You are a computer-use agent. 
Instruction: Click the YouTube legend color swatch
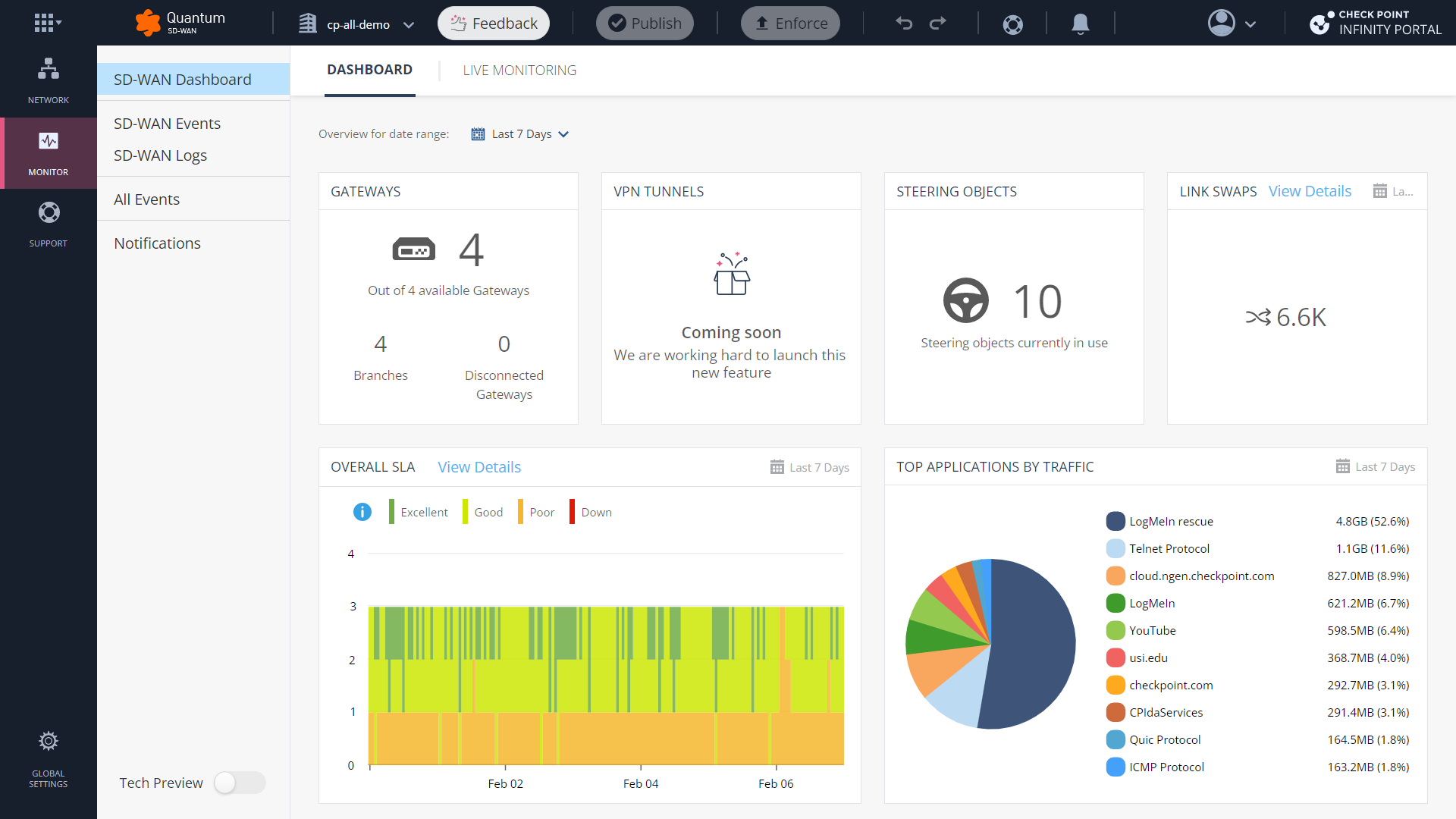pyautogui.click(x=1116, y=630)
